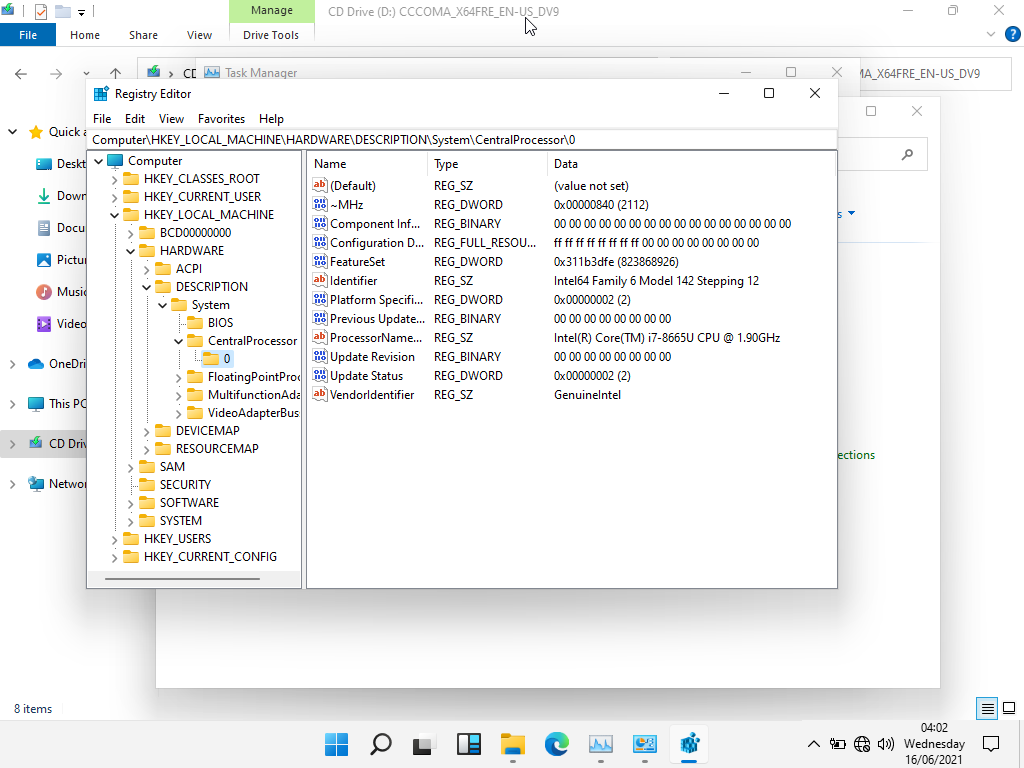The image size is (1024, 768).
Task: Click the Platform Specific value name
Action: coord(376,300)
